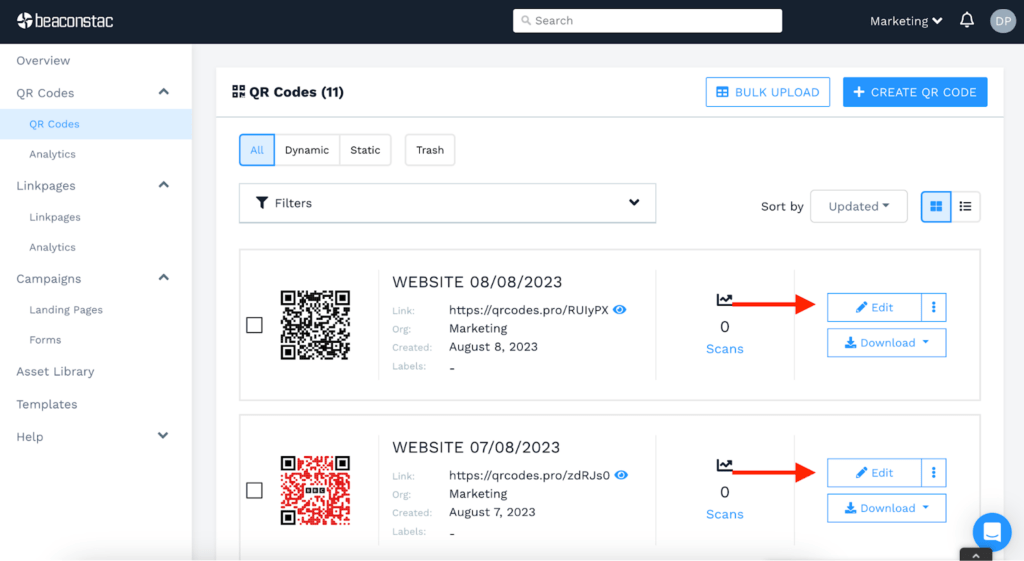Open the Marketing organization dropdown
Image resolution: width=1024 pixels, height=561 pixels.
906,21
